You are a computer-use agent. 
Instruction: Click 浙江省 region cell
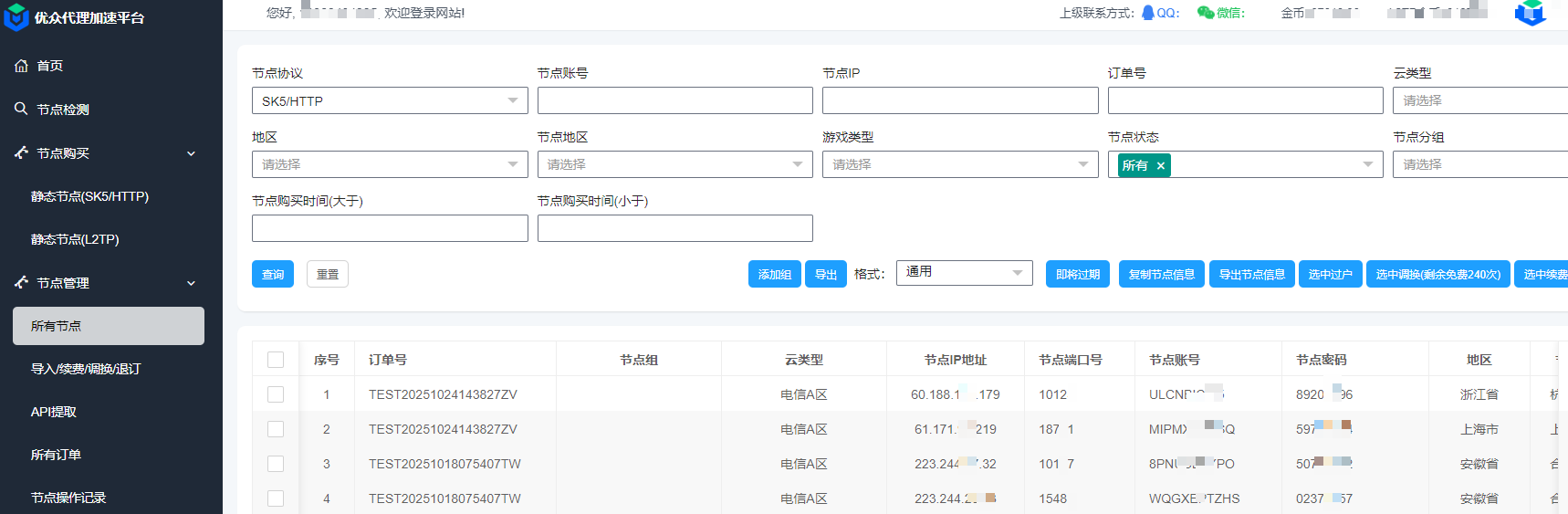[x=1479, y=394]
